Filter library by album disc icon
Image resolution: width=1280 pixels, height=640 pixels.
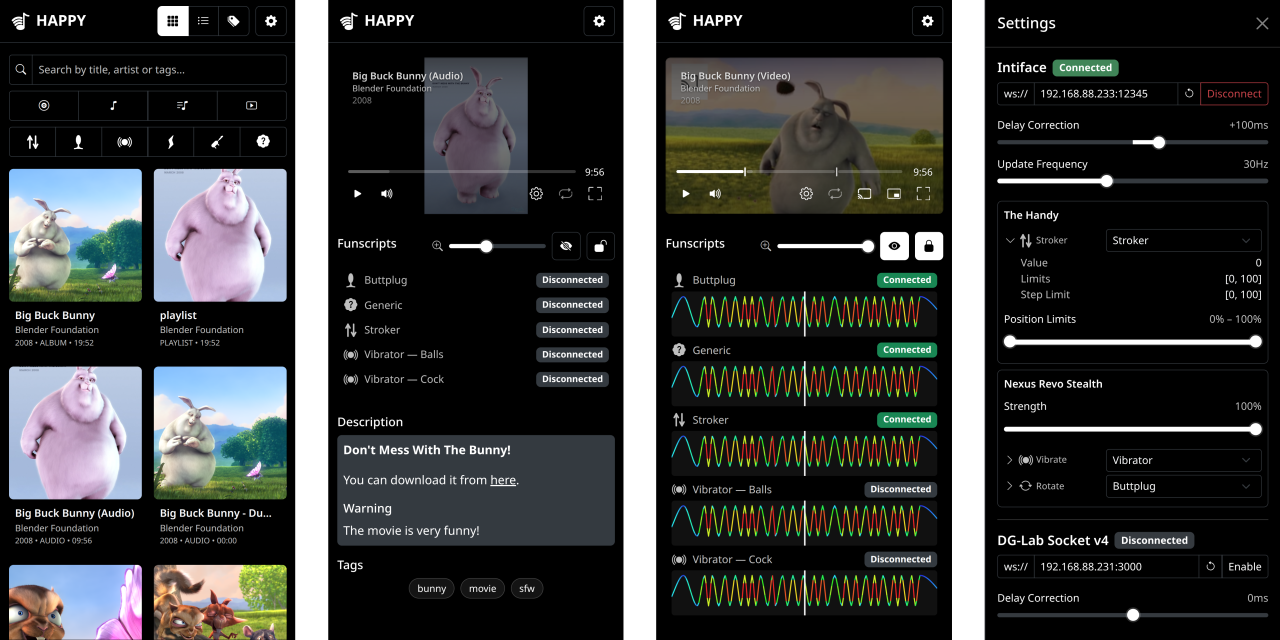(44, 106)
